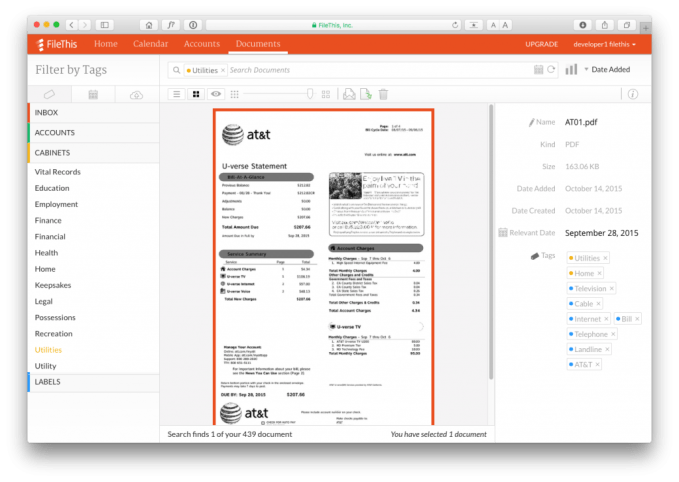Remove Utilities filter from search bar
679x482 pixels.
(223, 70)
